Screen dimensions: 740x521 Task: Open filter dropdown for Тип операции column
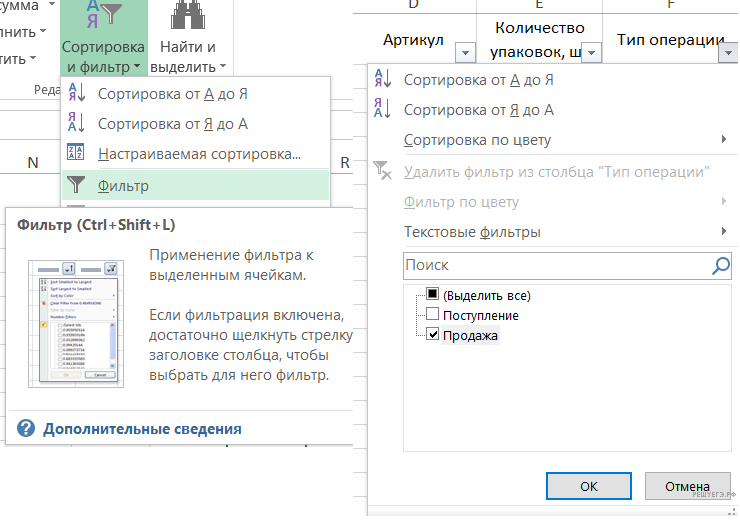[727, 53]
